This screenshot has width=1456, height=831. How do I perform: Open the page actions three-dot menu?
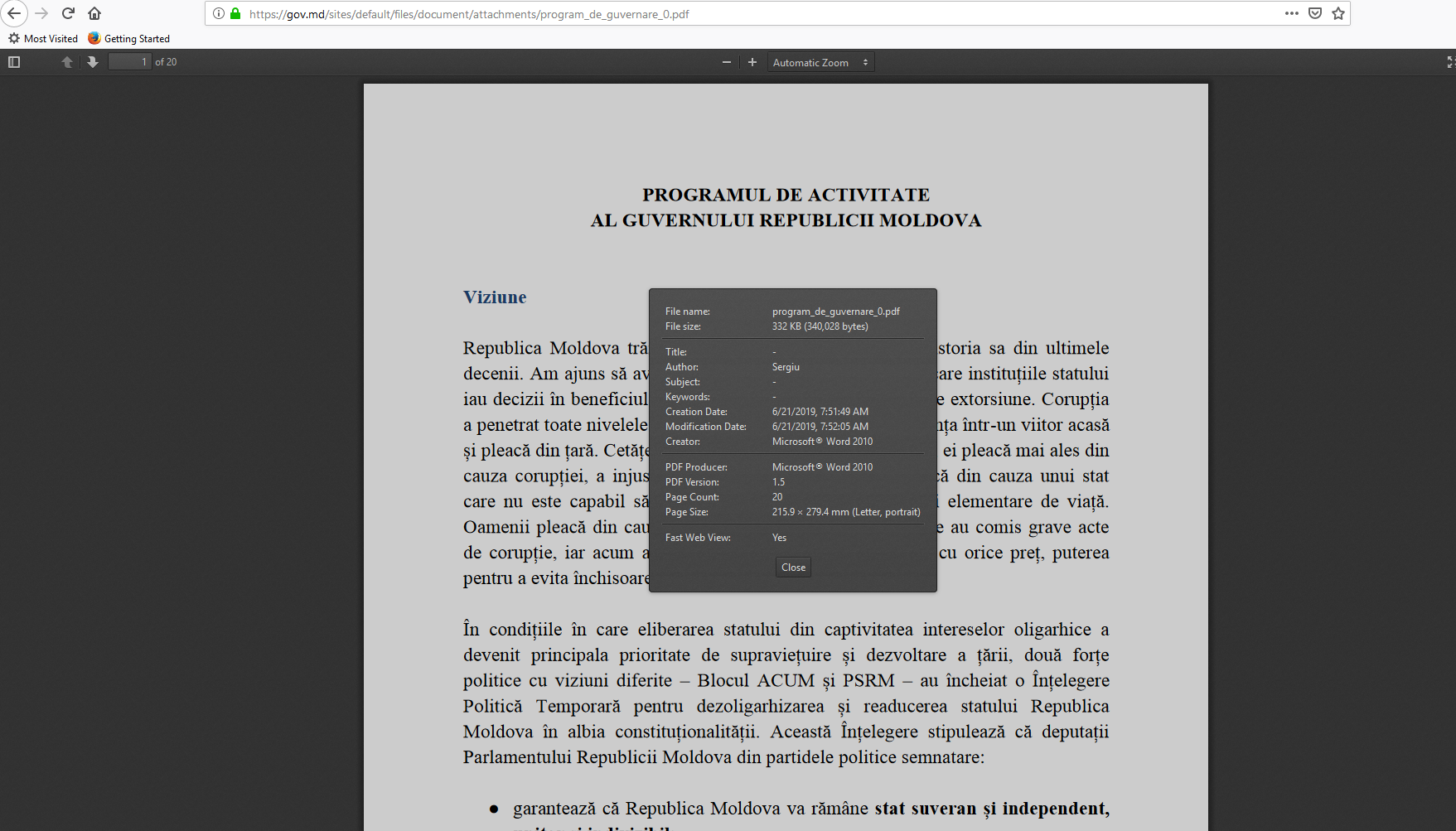[1291, 13]
